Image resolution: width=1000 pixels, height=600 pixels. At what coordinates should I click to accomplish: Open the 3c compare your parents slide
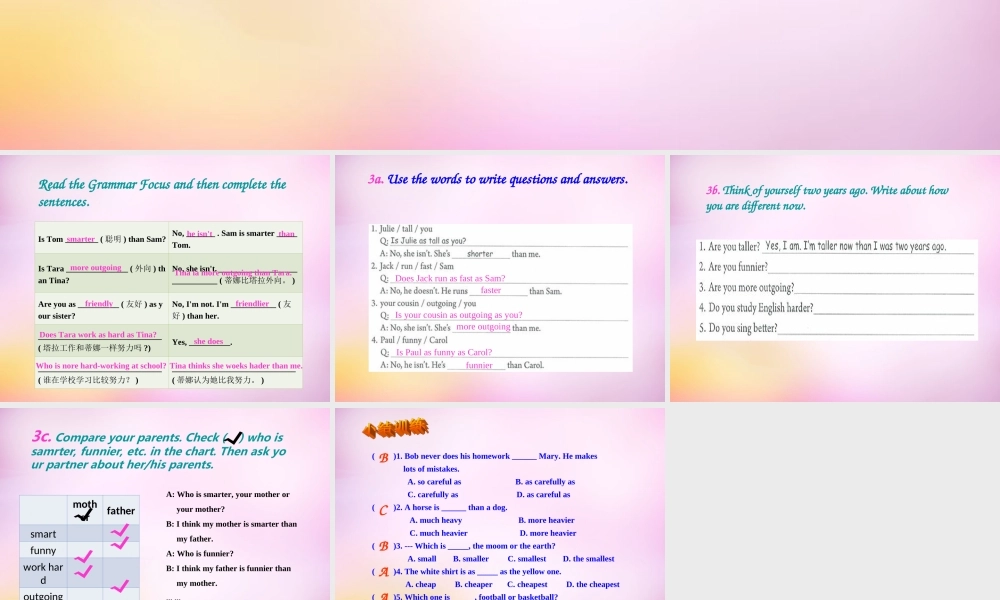(165, 504)
